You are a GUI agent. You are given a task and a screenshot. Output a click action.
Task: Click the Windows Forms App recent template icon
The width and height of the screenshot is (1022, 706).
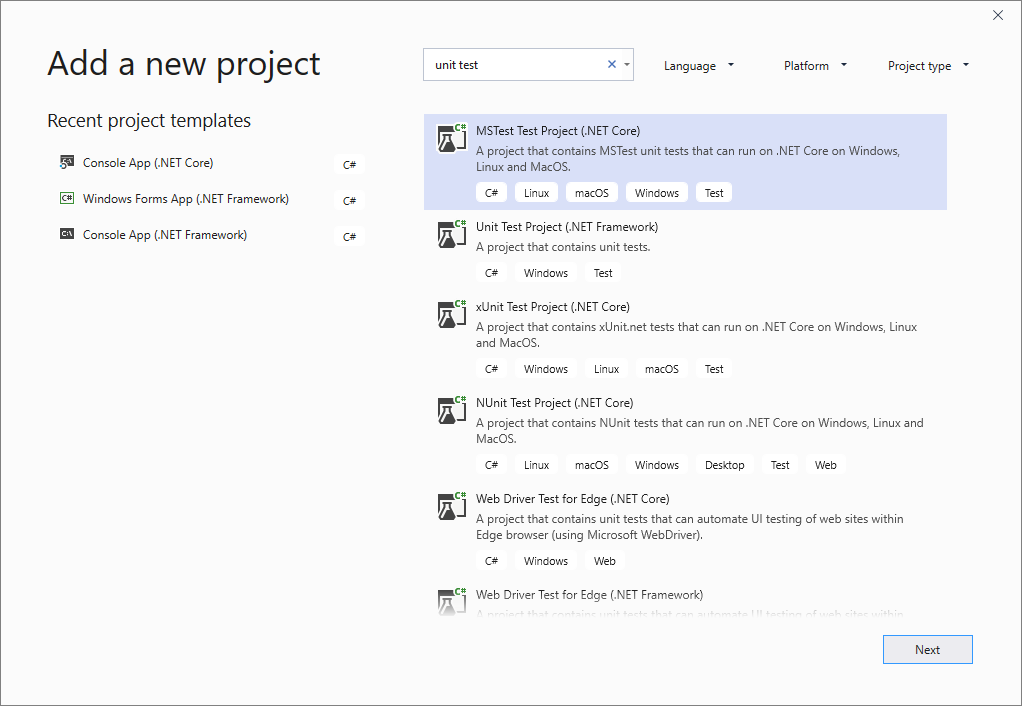(67, 199)
